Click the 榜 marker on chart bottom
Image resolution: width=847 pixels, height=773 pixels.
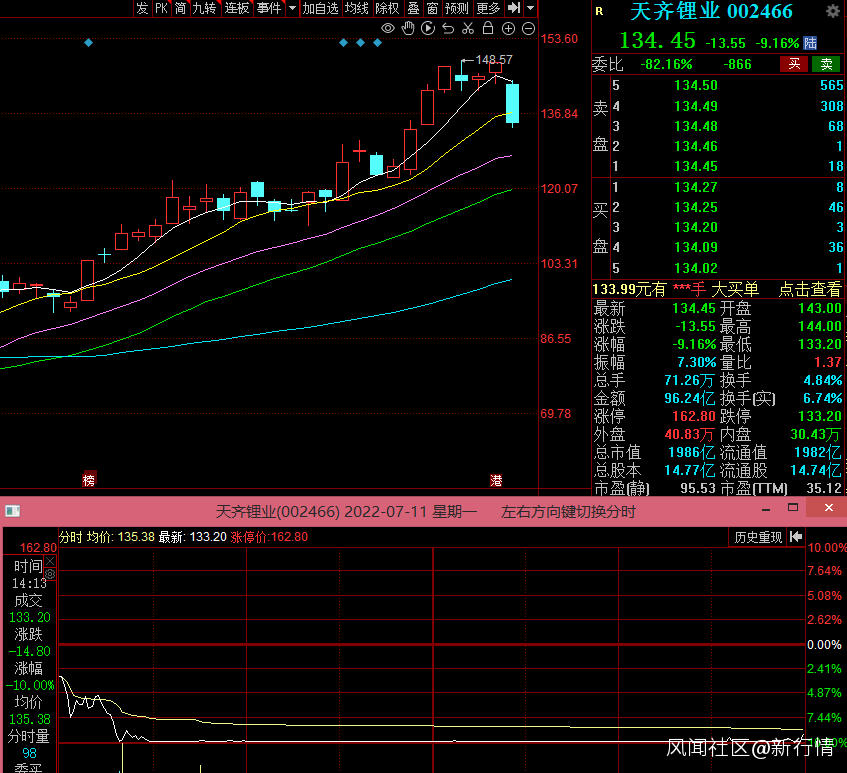[89, 480]
